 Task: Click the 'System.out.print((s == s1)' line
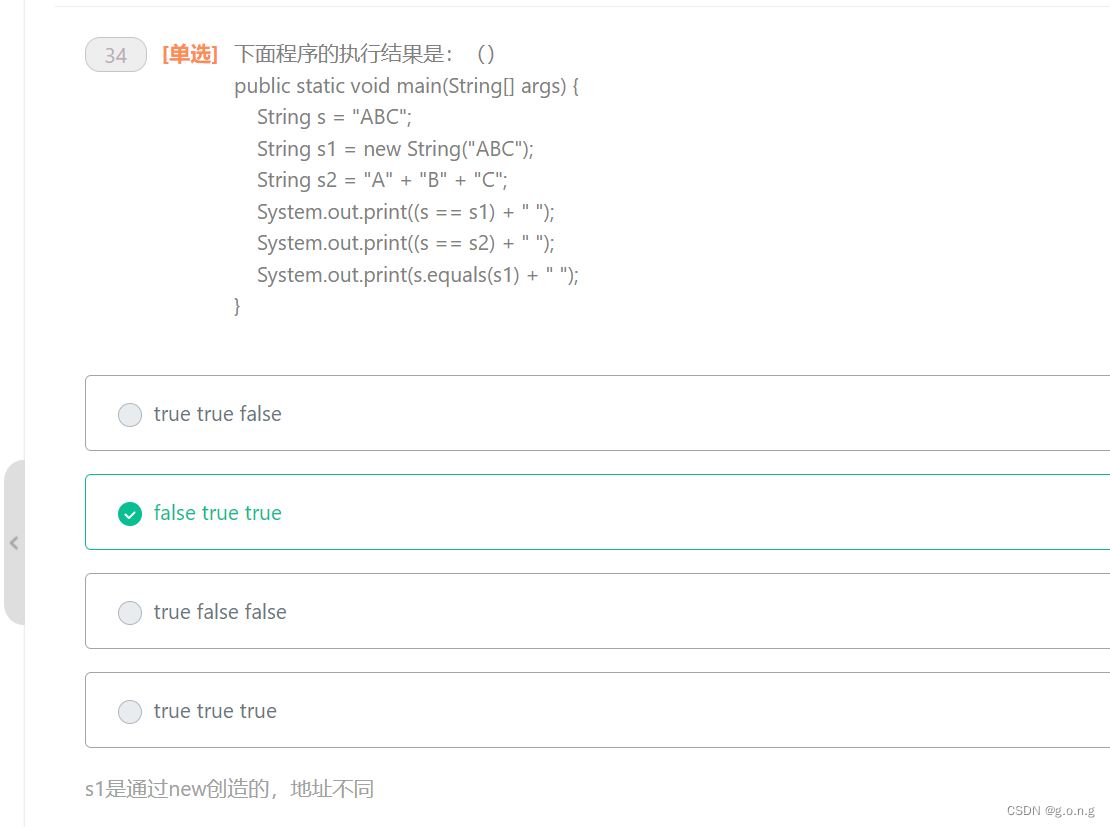coord(405,212)
